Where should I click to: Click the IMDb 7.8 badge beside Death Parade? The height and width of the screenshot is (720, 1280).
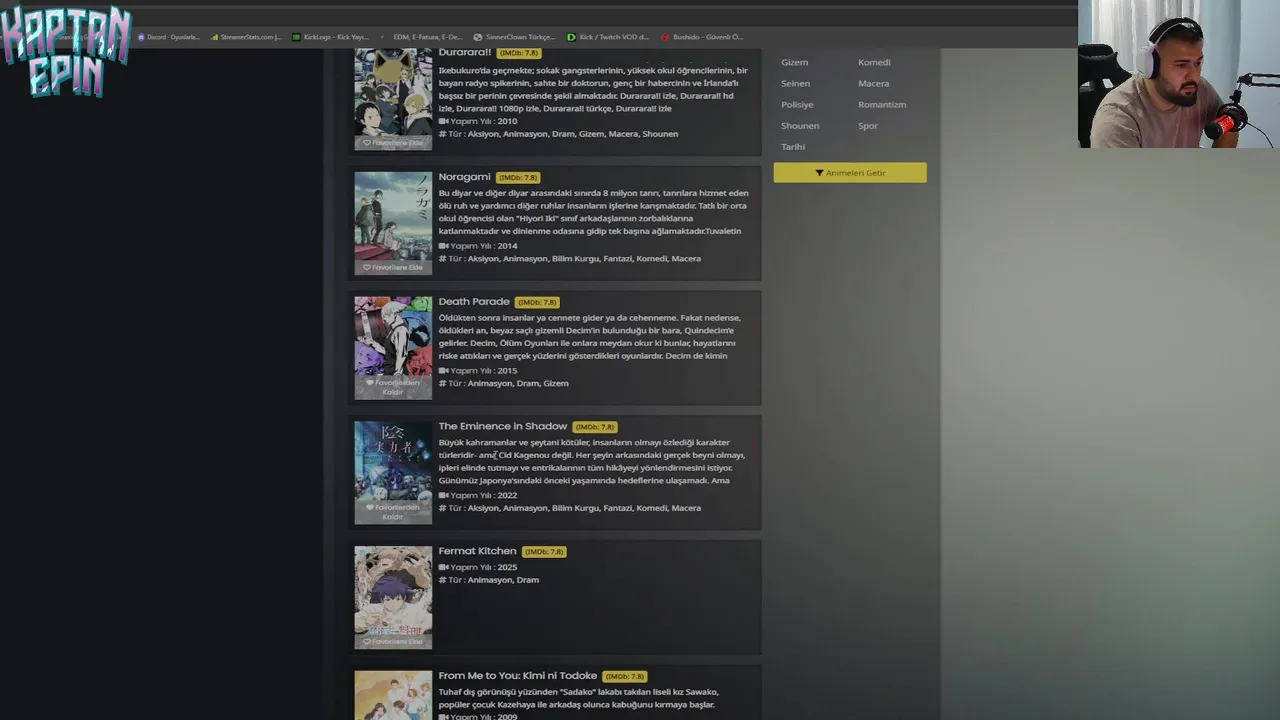(537, 302)
